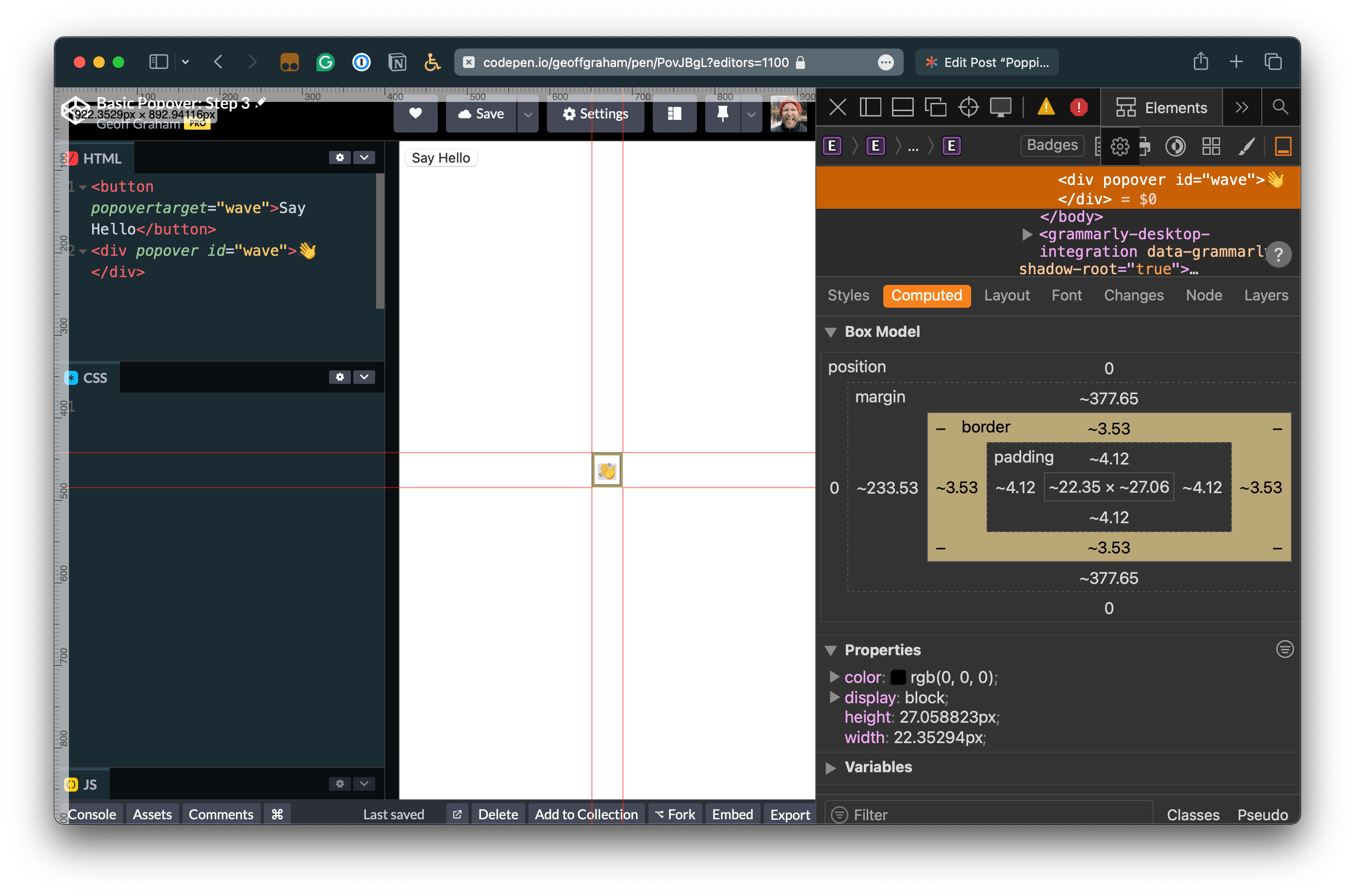Open CSS editor dropdown chevron

click(364, 377)
